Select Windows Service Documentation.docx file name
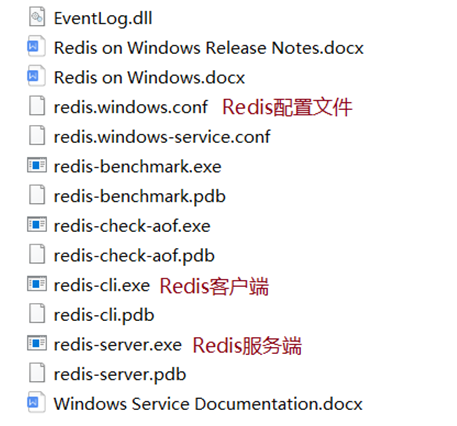This screenshot has height=426, width=457. [208, 404]
